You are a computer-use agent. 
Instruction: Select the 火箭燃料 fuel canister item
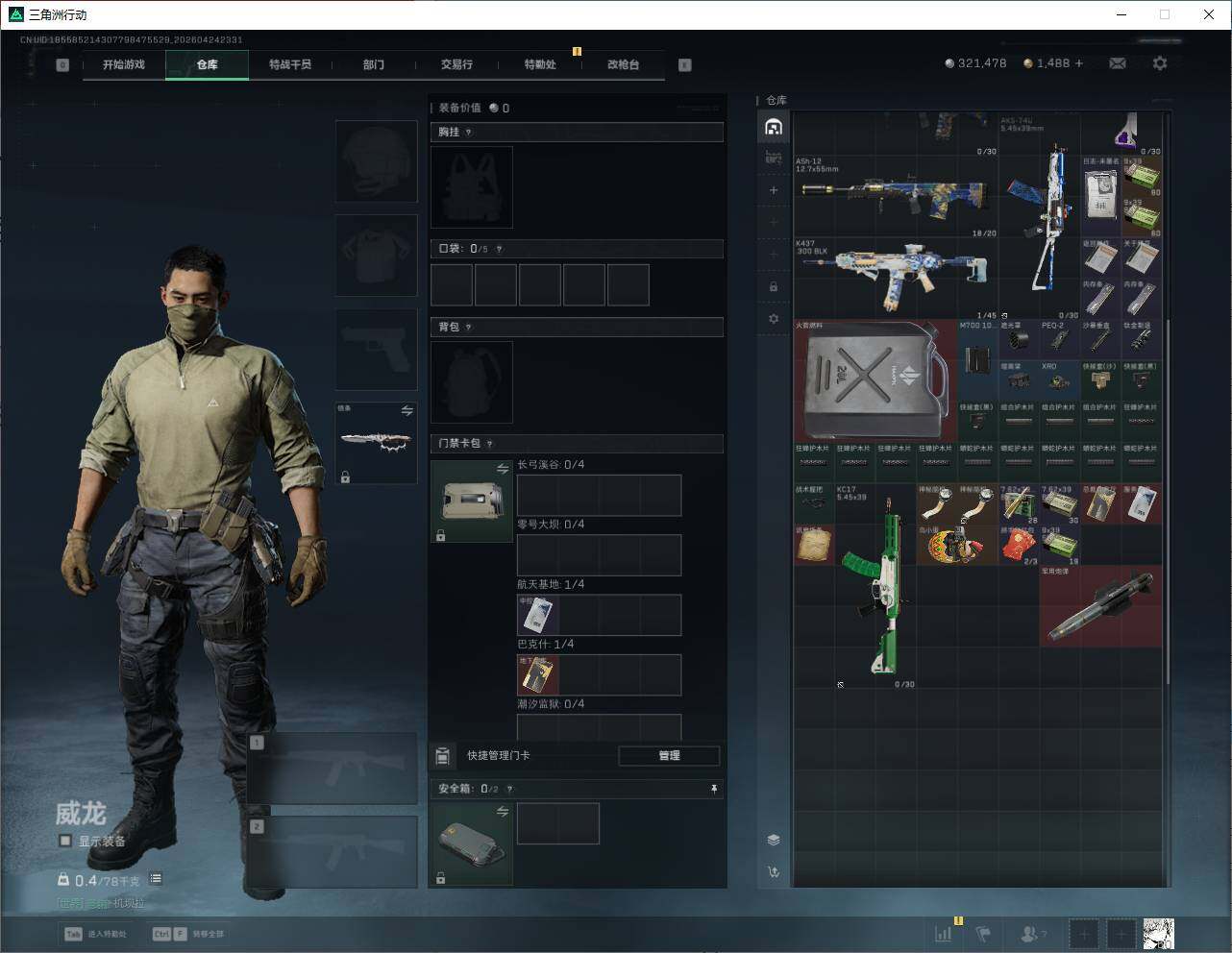click(875, 381)
